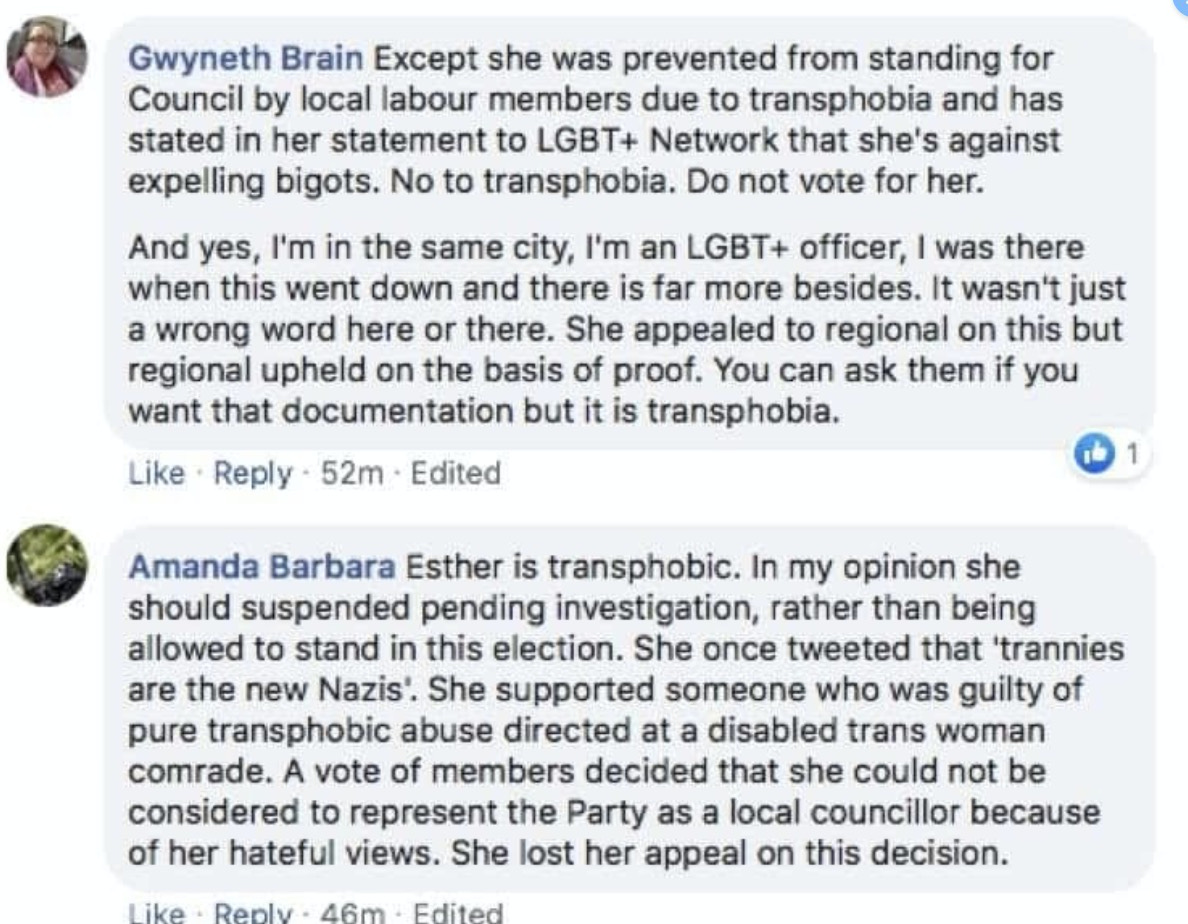The height and width of the screenshot is (924, 1188).
Task: Click the text body of Gwyneth's comment
Action: 627,235
